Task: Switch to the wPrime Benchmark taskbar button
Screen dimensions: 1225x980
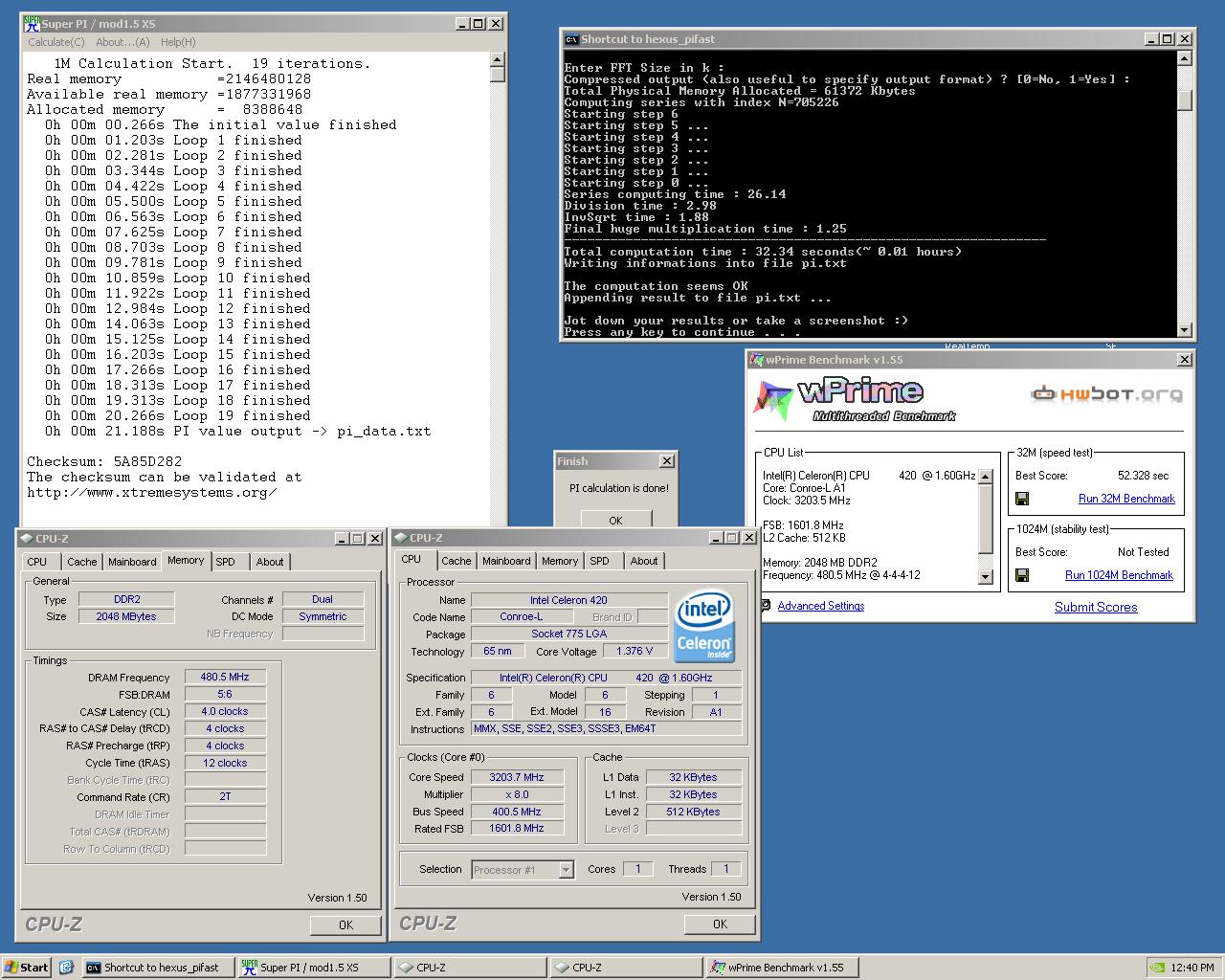Action: pos(782,968)
